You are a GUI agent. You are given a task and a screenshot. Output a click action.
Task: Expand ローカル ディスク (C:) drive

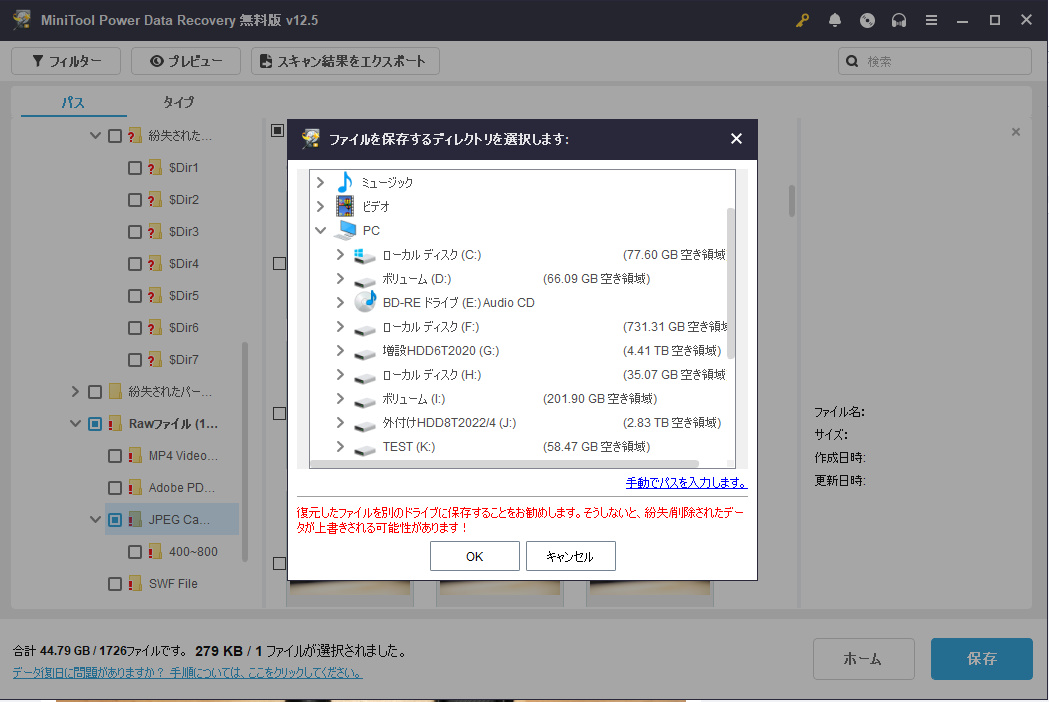coord(340,254)
